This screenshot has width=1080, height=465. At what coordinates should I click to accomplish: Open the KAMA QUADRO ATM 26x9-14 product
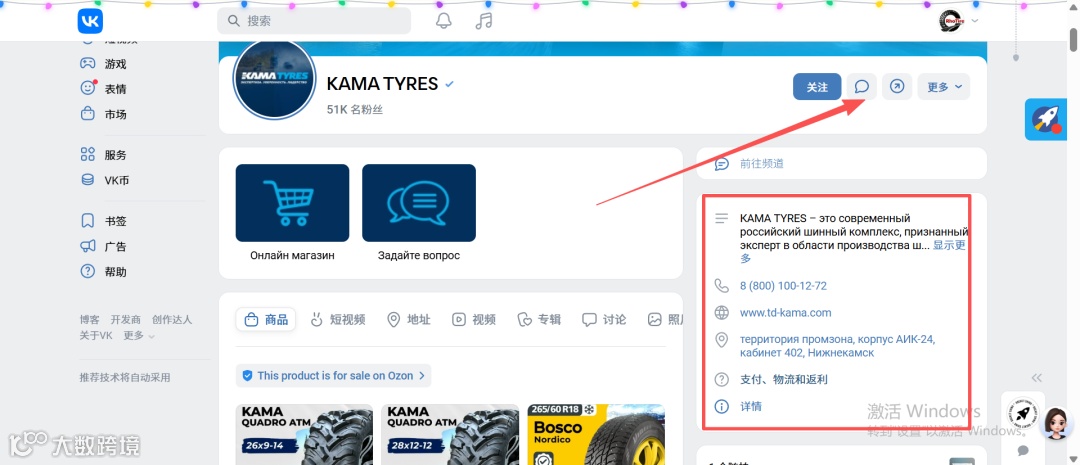pos(304,434)
